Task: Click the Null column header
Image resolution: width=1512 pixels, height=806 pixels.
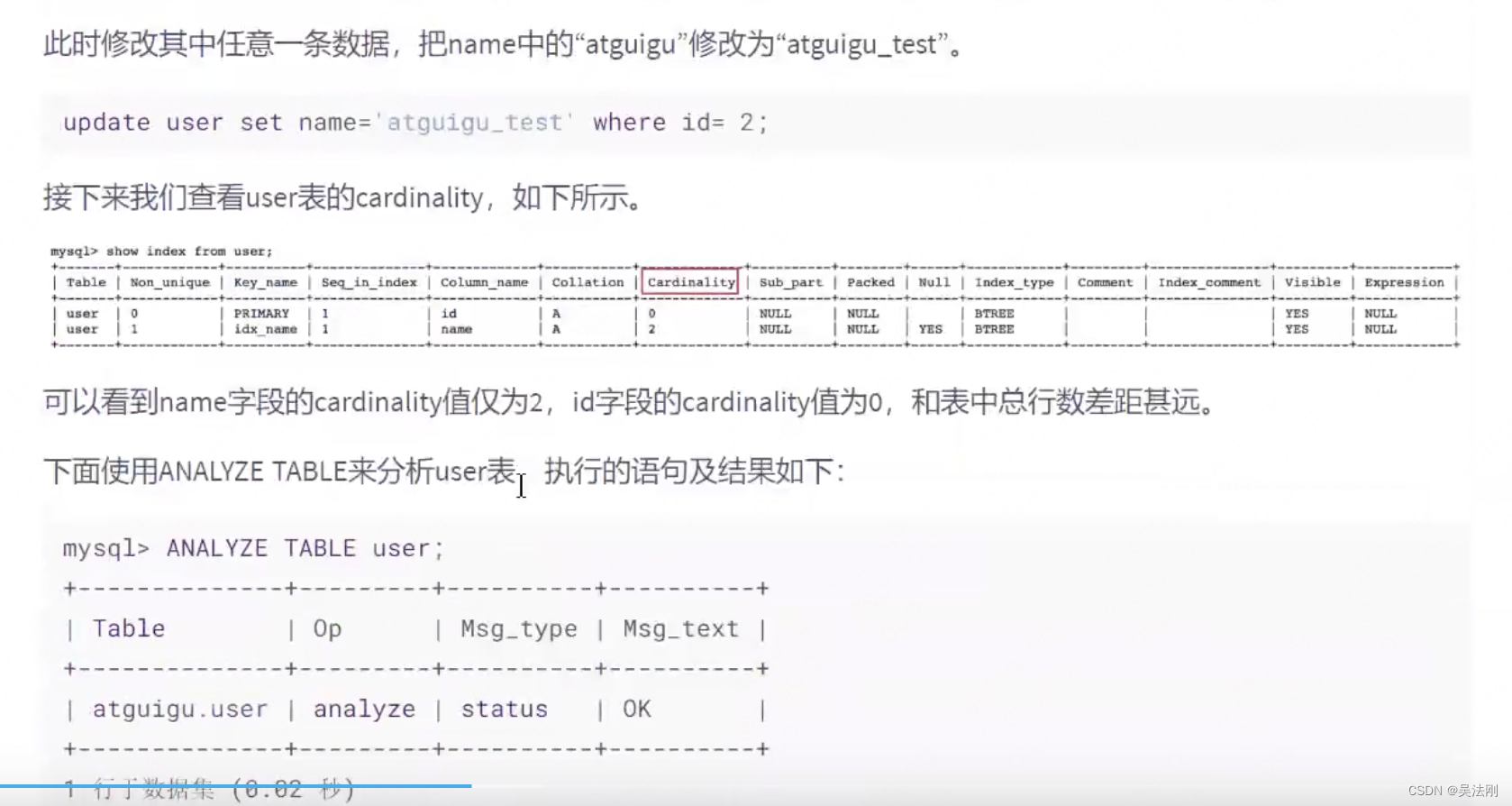Action: [934, 282]
